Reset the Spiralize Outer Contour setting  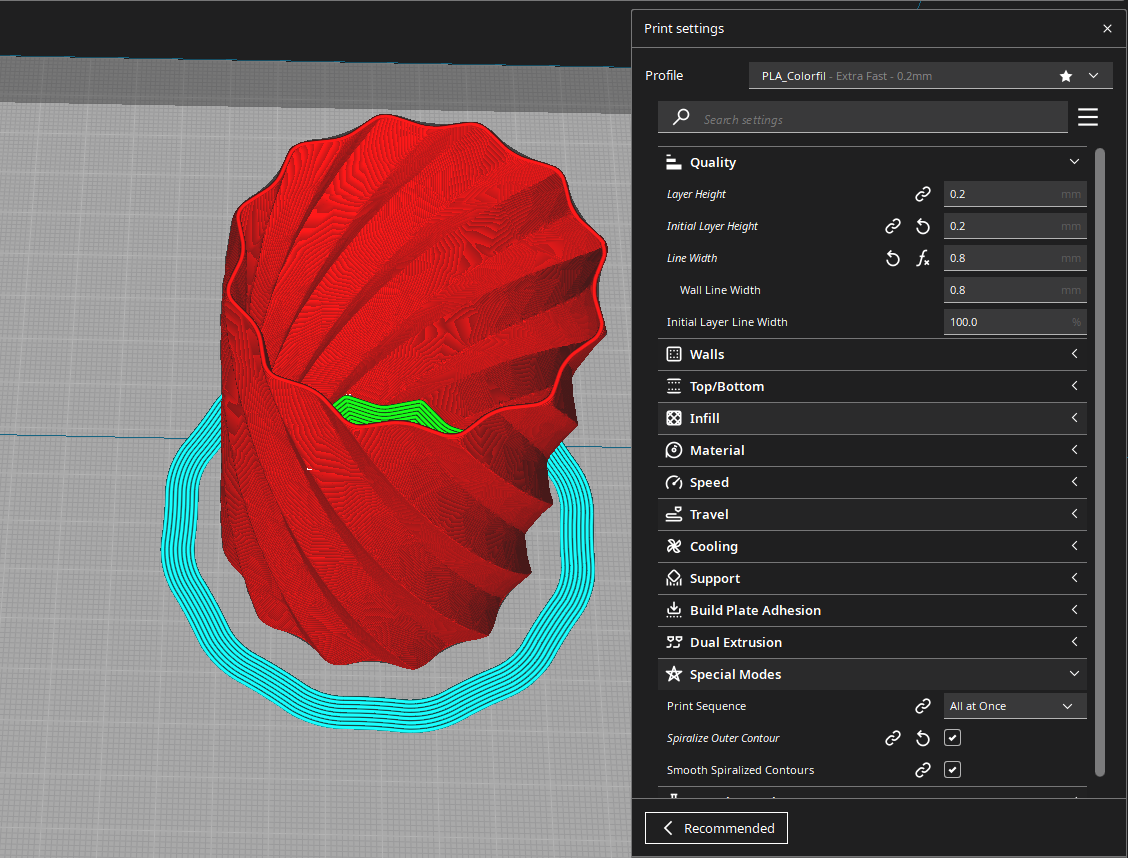922,738
